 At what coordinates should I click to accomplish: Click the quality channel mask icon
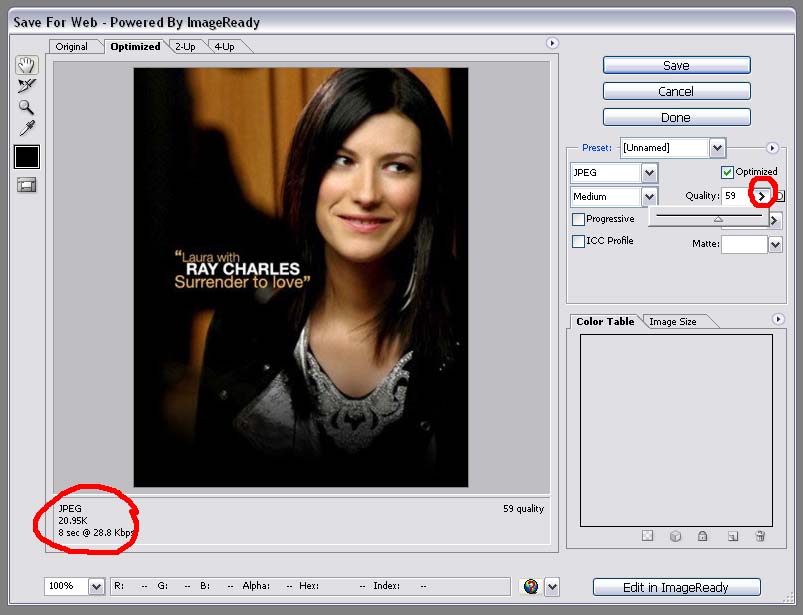click(779, 196)
